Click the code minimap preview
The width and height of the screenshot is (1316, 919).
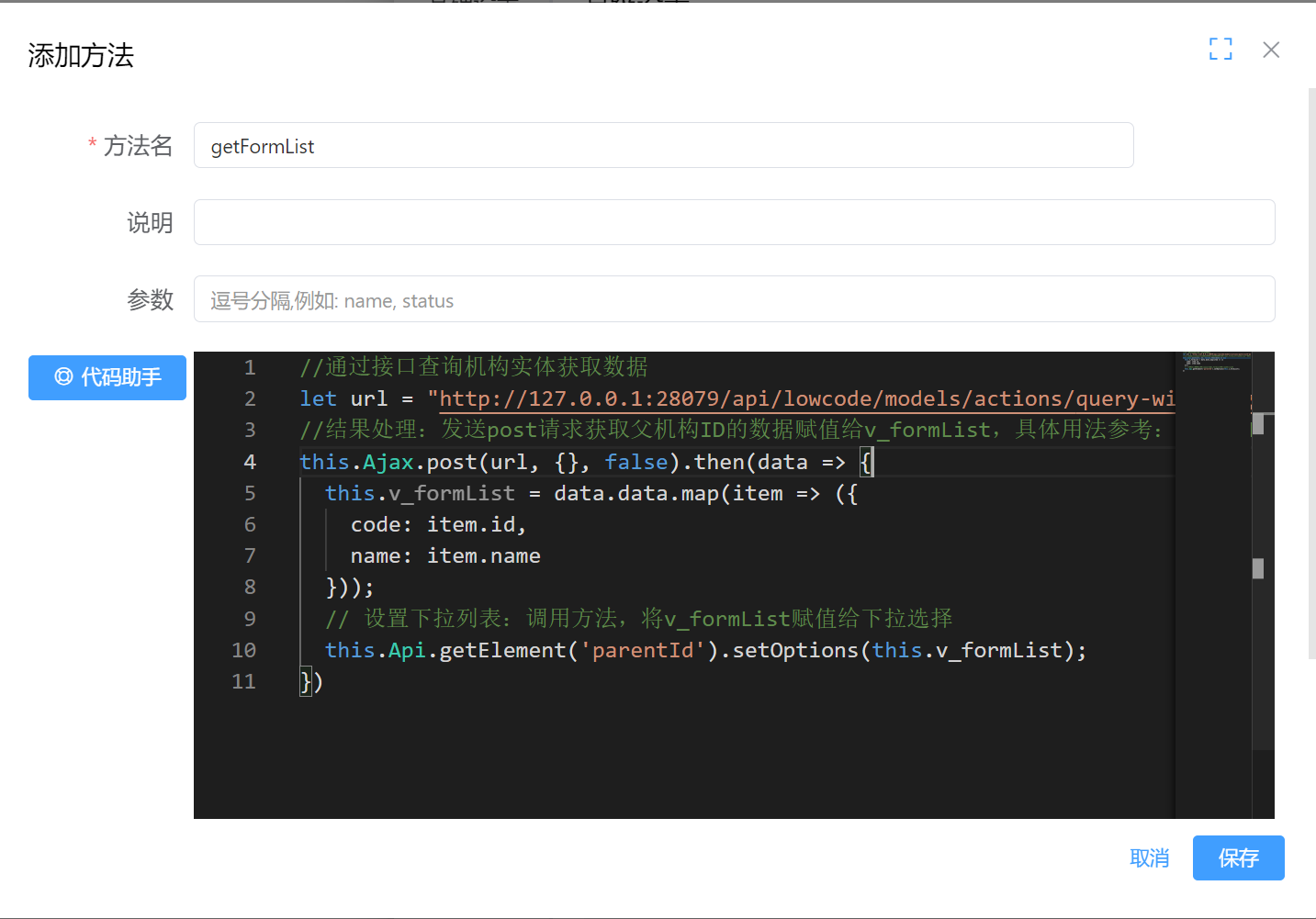(x=1213, y=362)
